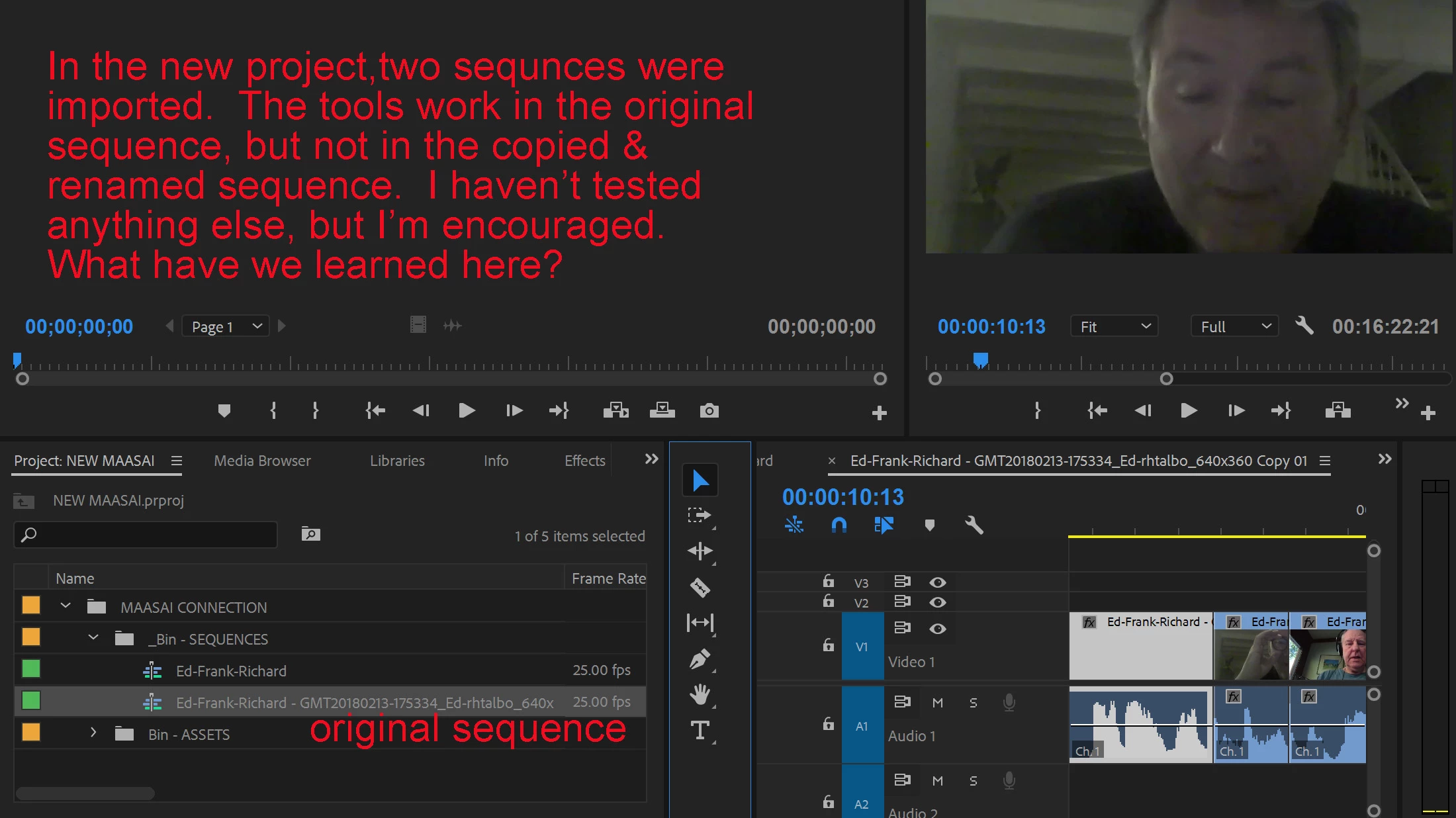The image size is (1456, 818).
Task: Collapse the MAASAI CONNECTION bin
Action: tap(66, 606)
